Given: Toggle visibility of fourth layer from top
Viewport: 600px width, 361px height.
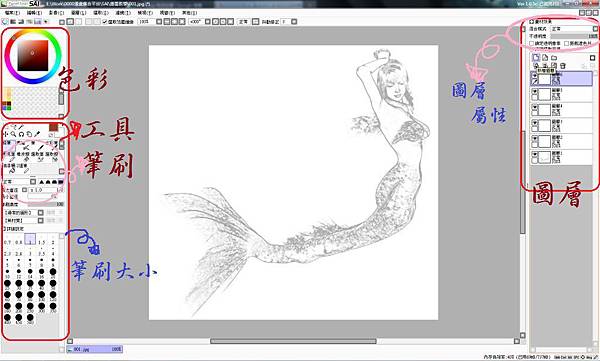Looking at the screenshot, I should [x=535, y=123].
